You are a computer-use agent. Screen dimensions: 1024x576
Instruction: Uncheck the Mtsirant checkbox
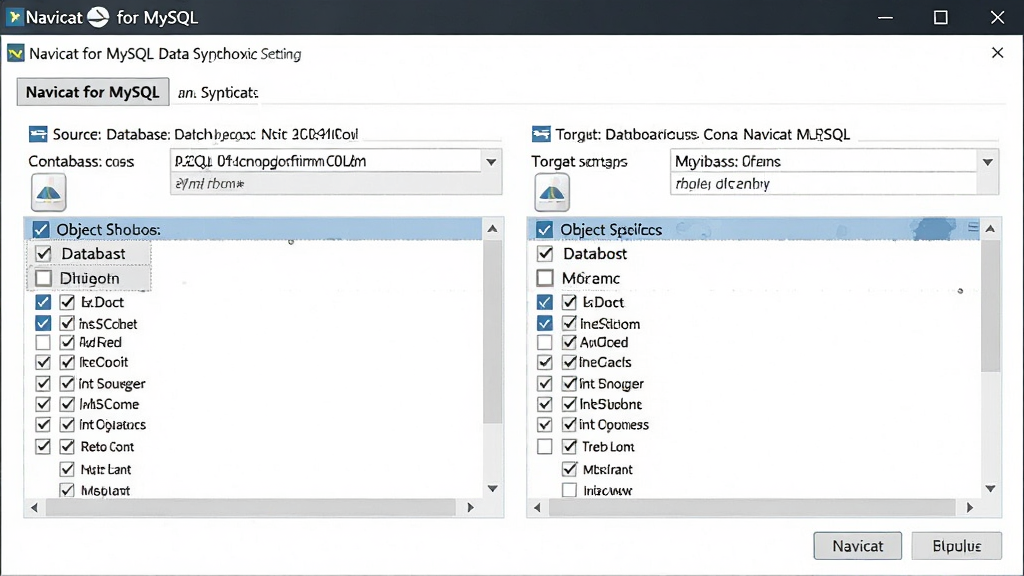[569, 469]
